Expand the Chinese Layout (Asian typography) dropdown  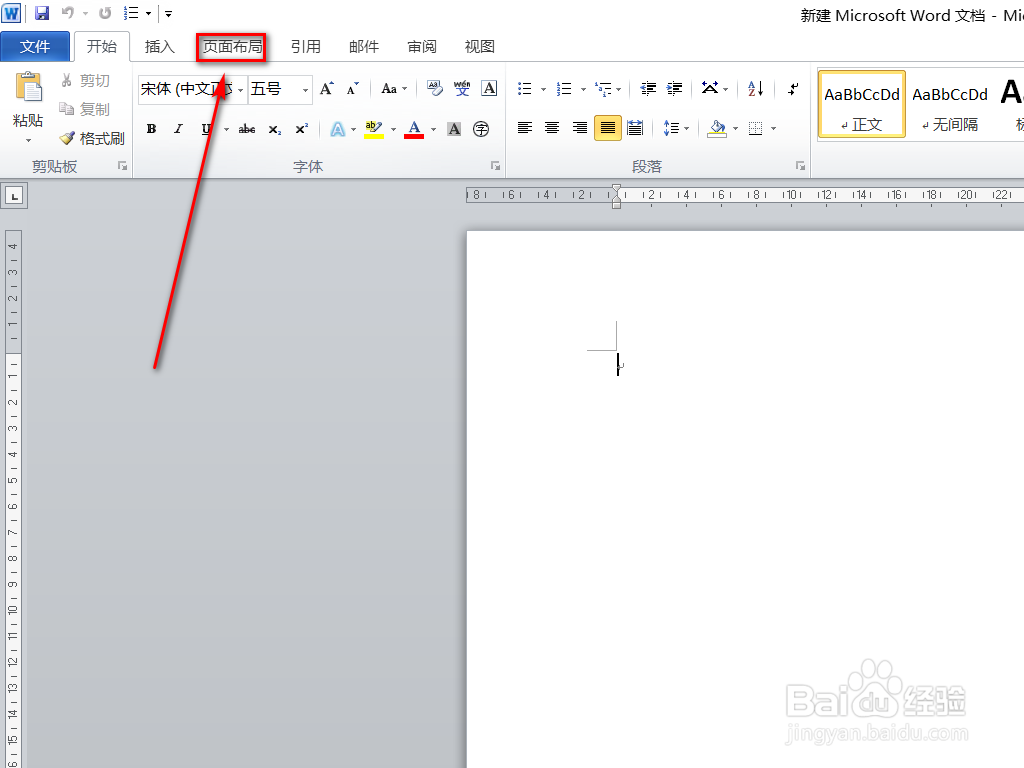(x=714, y=88)
